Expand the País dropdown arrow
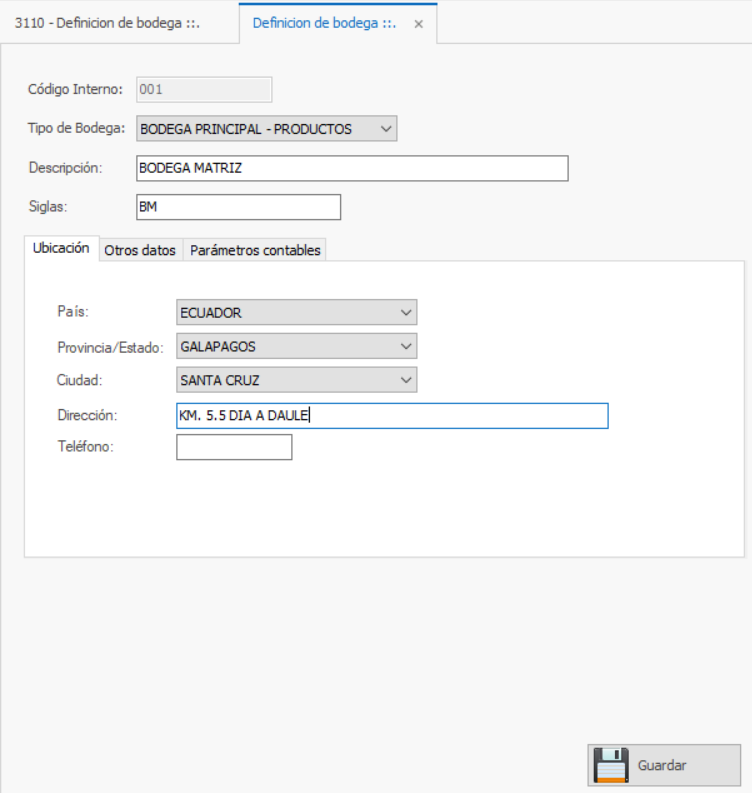The height and width of the screenshot is (793, 752). (x=406, y=313)
